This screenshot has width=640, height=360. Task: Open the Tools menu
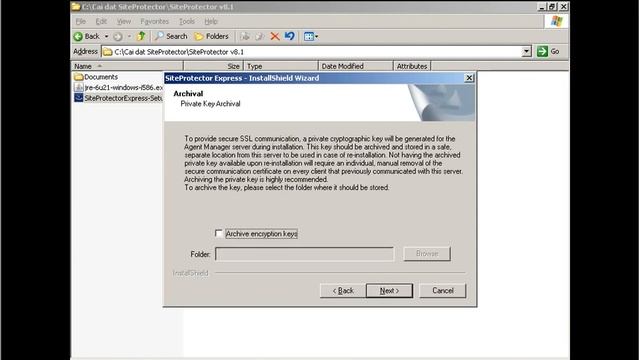point(187,21)
